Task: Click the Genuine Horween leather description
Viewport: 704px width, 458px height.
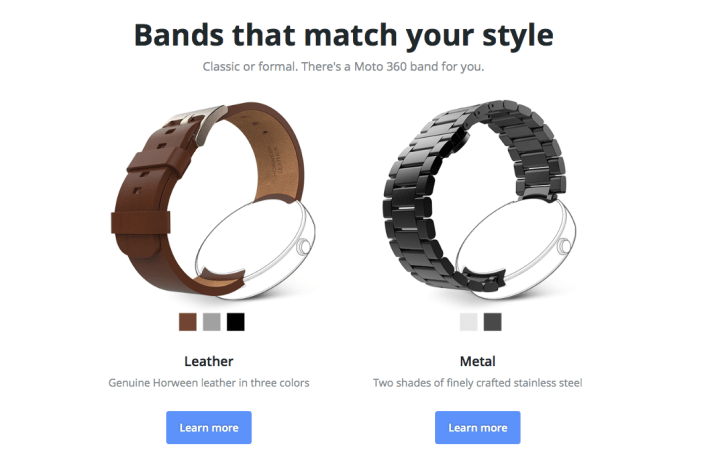Action: coord(209,383)
